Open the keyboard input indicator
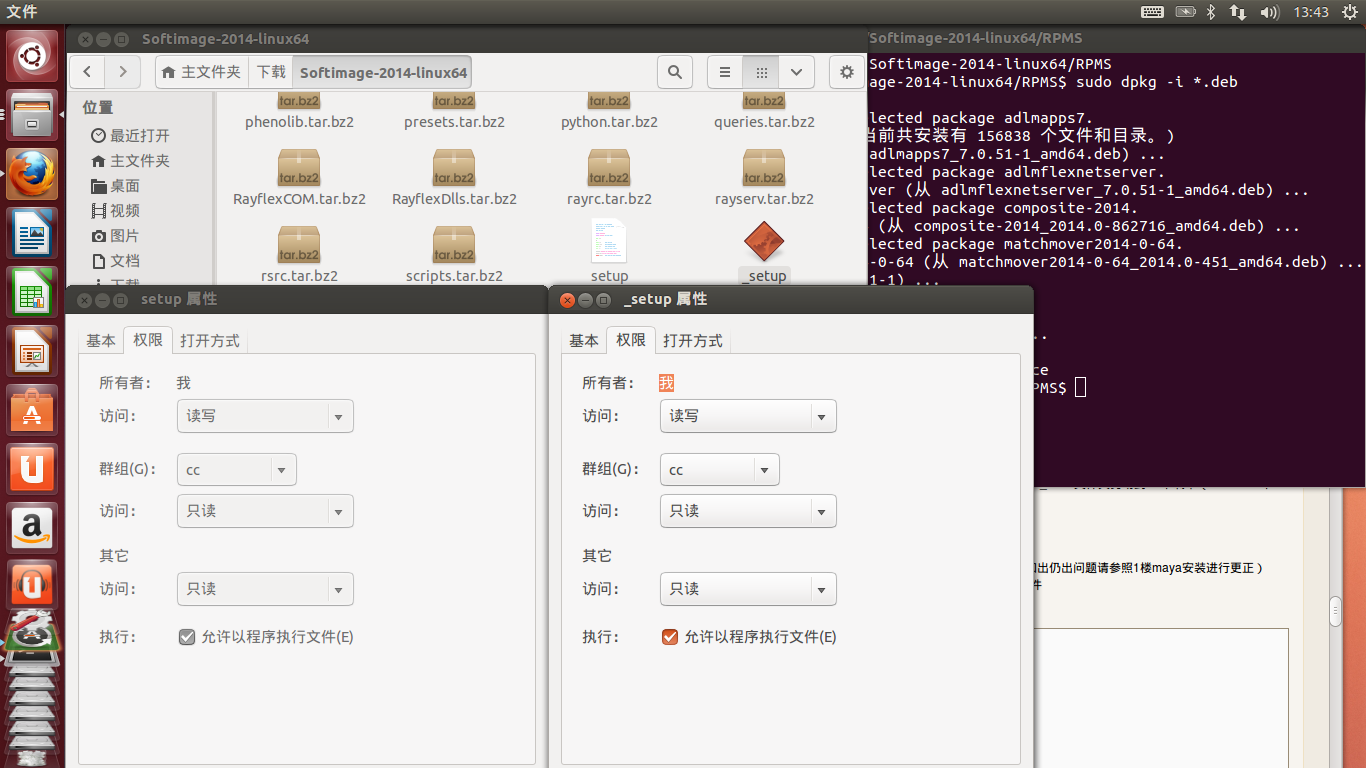Viewport: 1366px width, 768px height. tap(1152, 12)
